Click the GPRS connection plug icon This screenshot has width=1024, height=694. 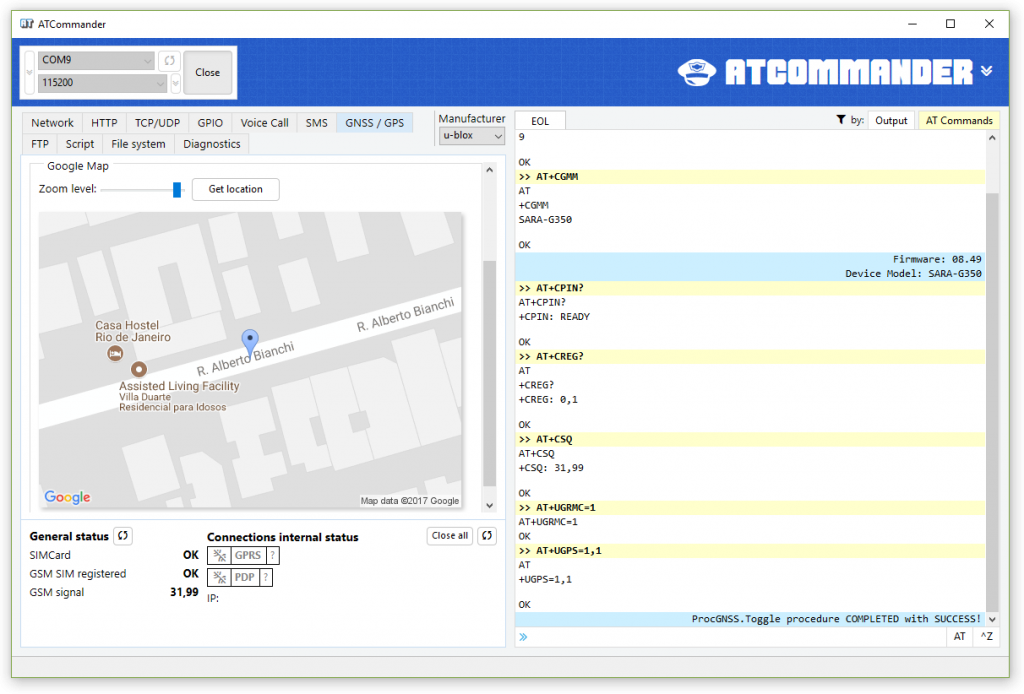219,556
